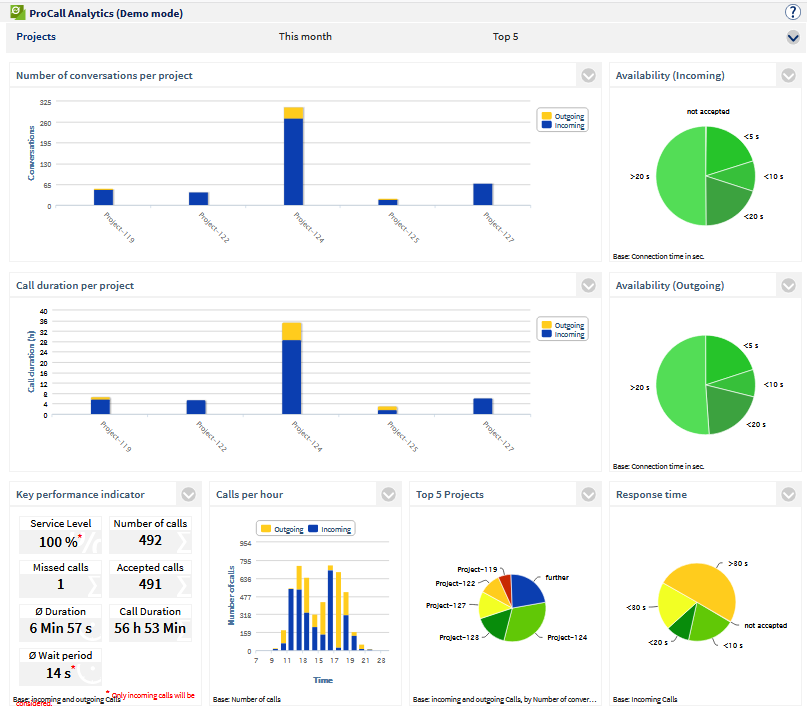Click the >20 s slice in Availability (Incoming) pie
807x715 pixels.
tap(679, 177)
